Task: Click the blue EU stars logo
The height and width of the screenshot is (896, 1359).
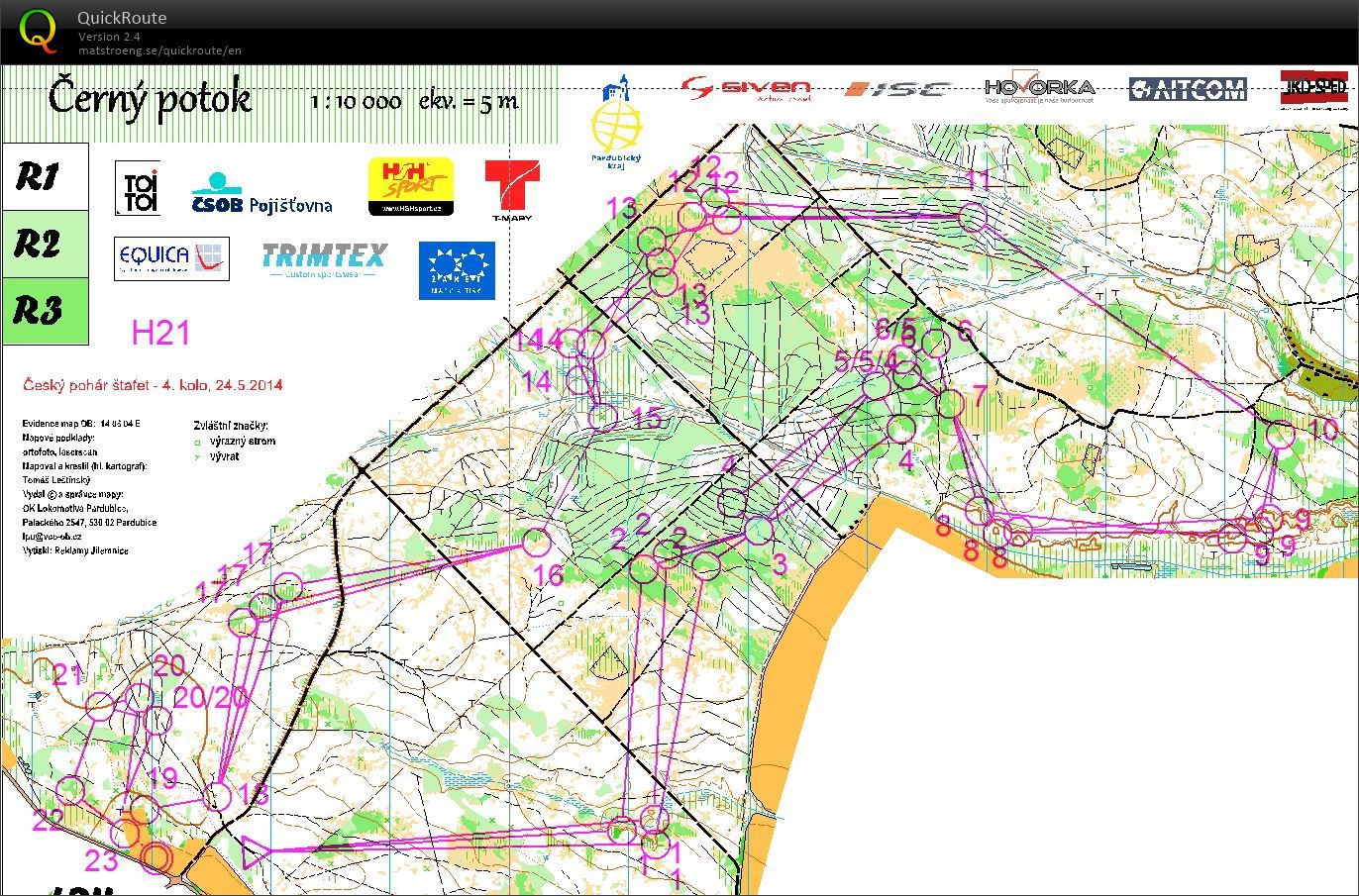Action: point(457,270)
